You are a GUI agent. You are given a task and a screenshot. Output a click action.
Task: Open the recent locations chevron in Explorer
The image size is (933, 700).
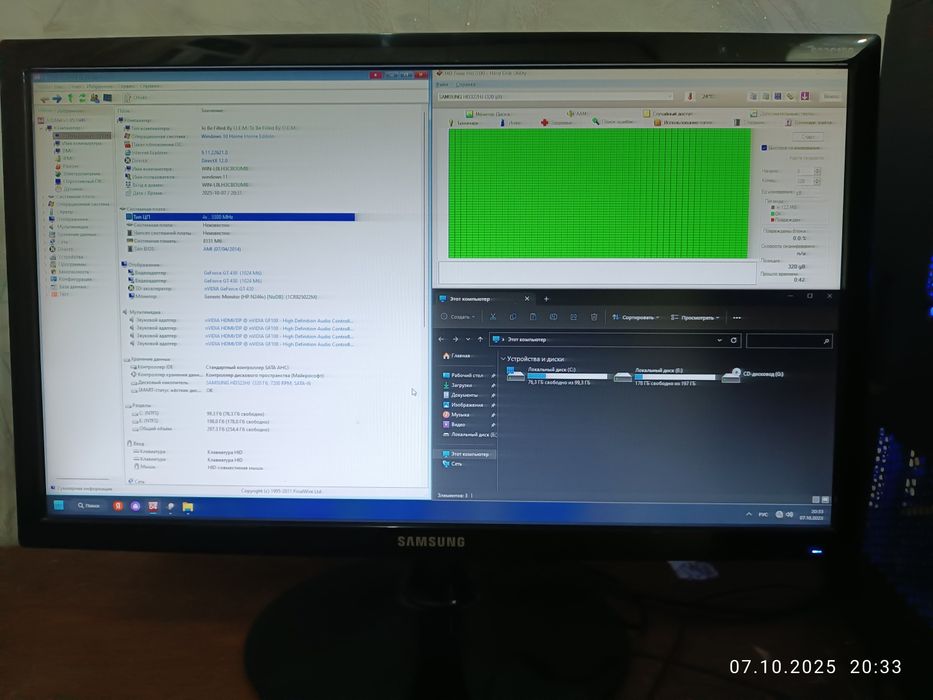pos(468,339)
